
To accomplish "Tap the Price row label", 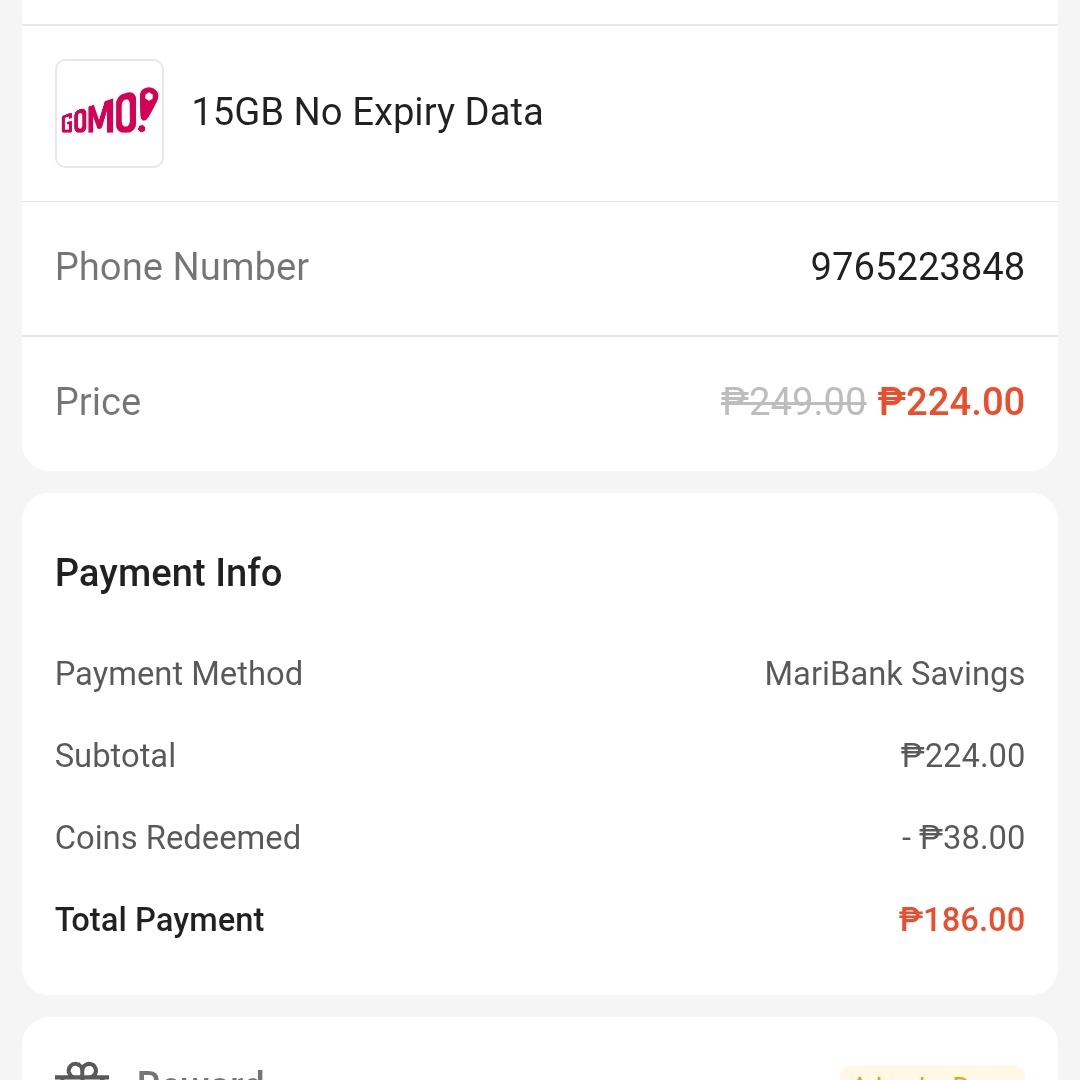I will coord(98,402).
